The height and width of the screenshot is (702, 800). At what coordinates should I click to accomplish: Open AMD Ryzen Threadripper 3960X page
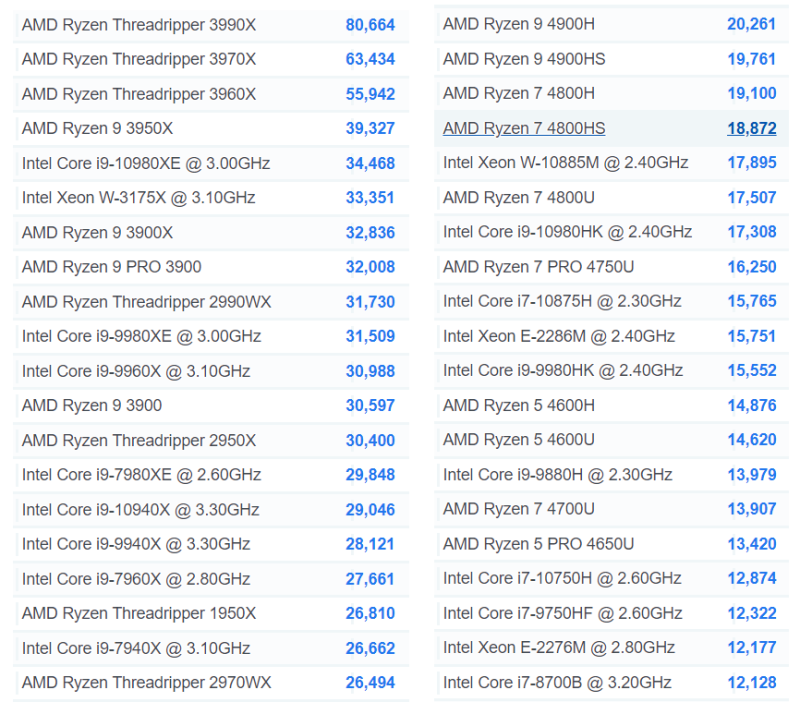pos(139,94)
